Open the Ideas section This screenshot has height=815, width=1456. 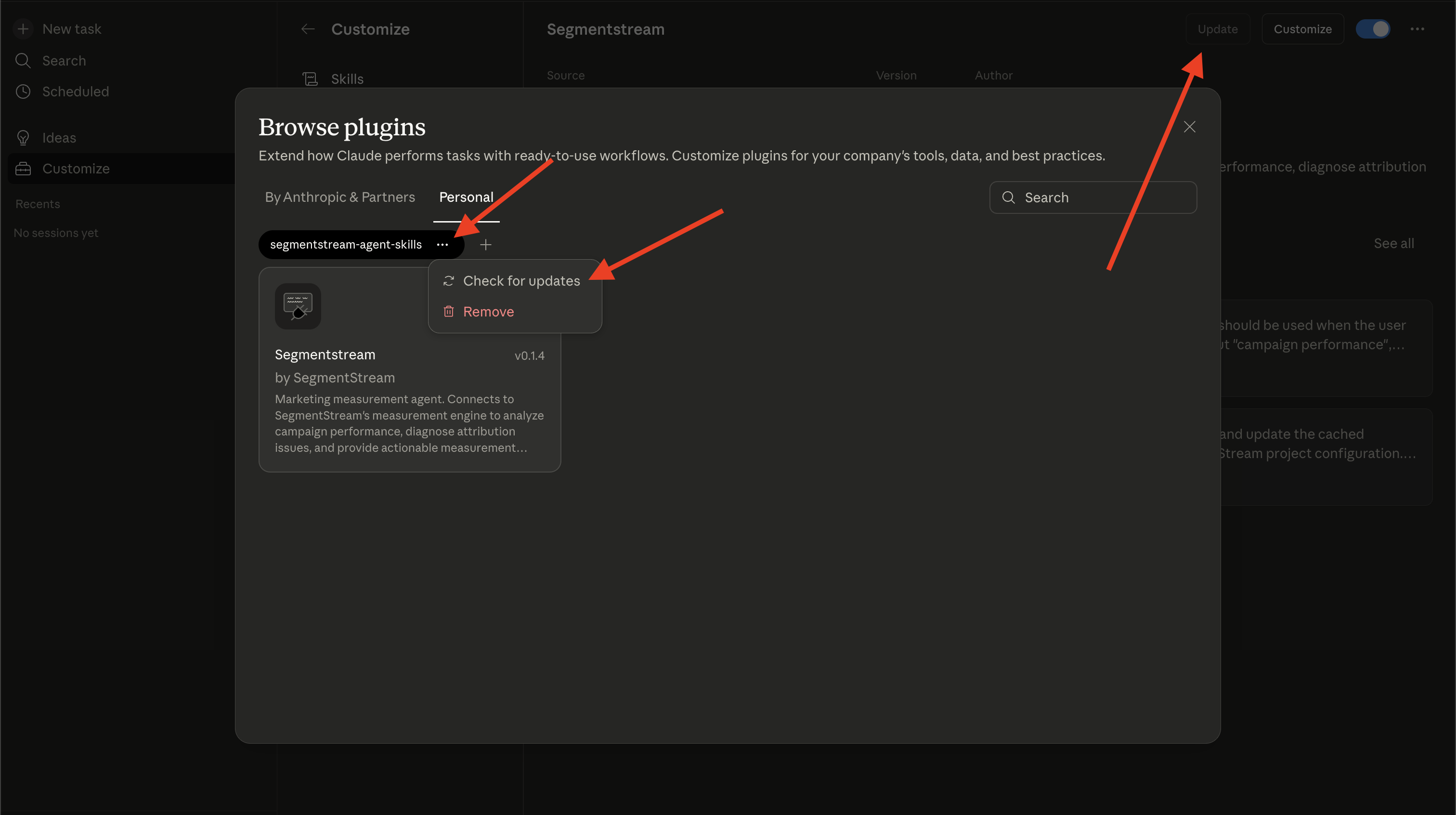[x=59, y=137]
